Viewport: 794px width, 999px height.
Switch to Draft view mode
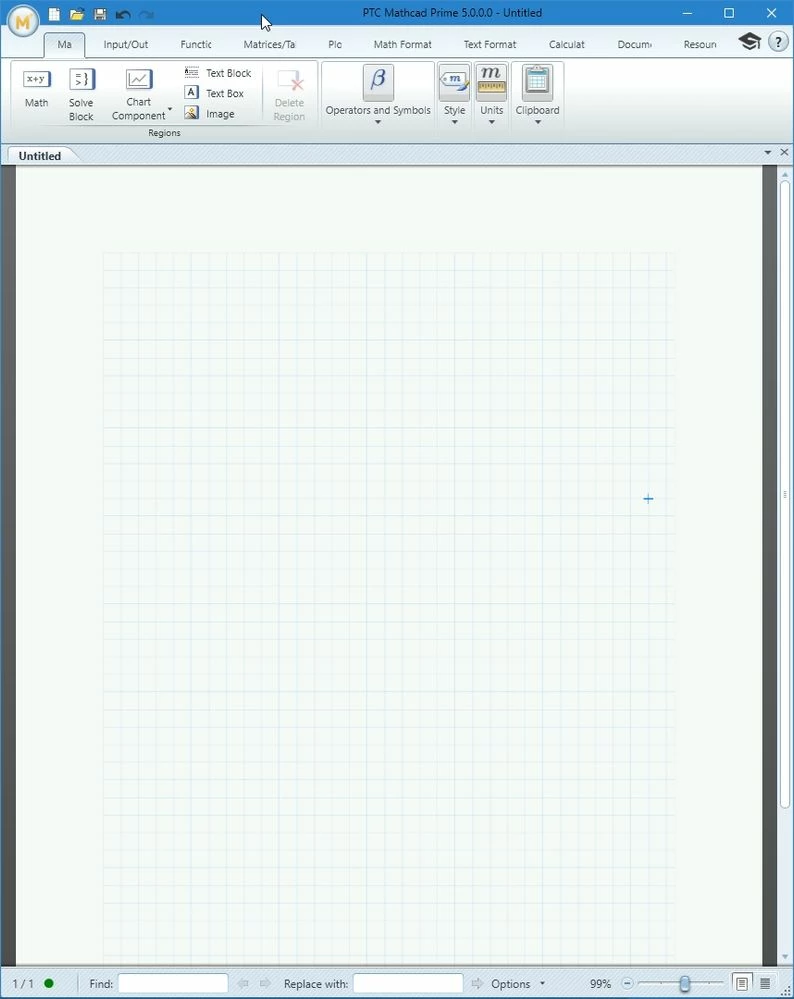point(765,984)
